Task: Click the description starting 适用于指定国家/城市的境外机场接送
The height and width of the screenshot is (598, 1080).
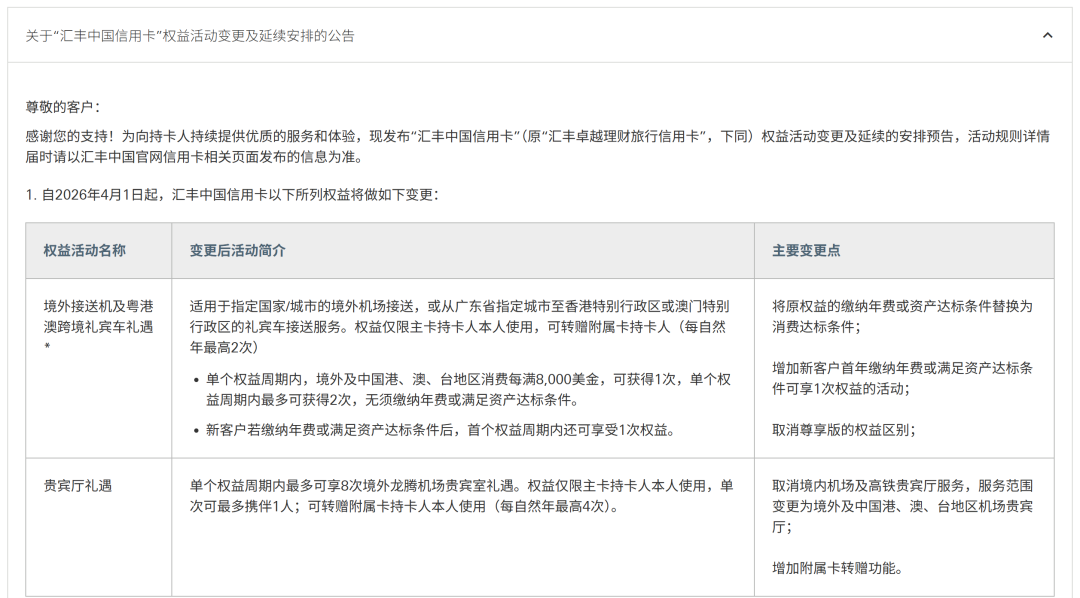Action: pos(459,327)
